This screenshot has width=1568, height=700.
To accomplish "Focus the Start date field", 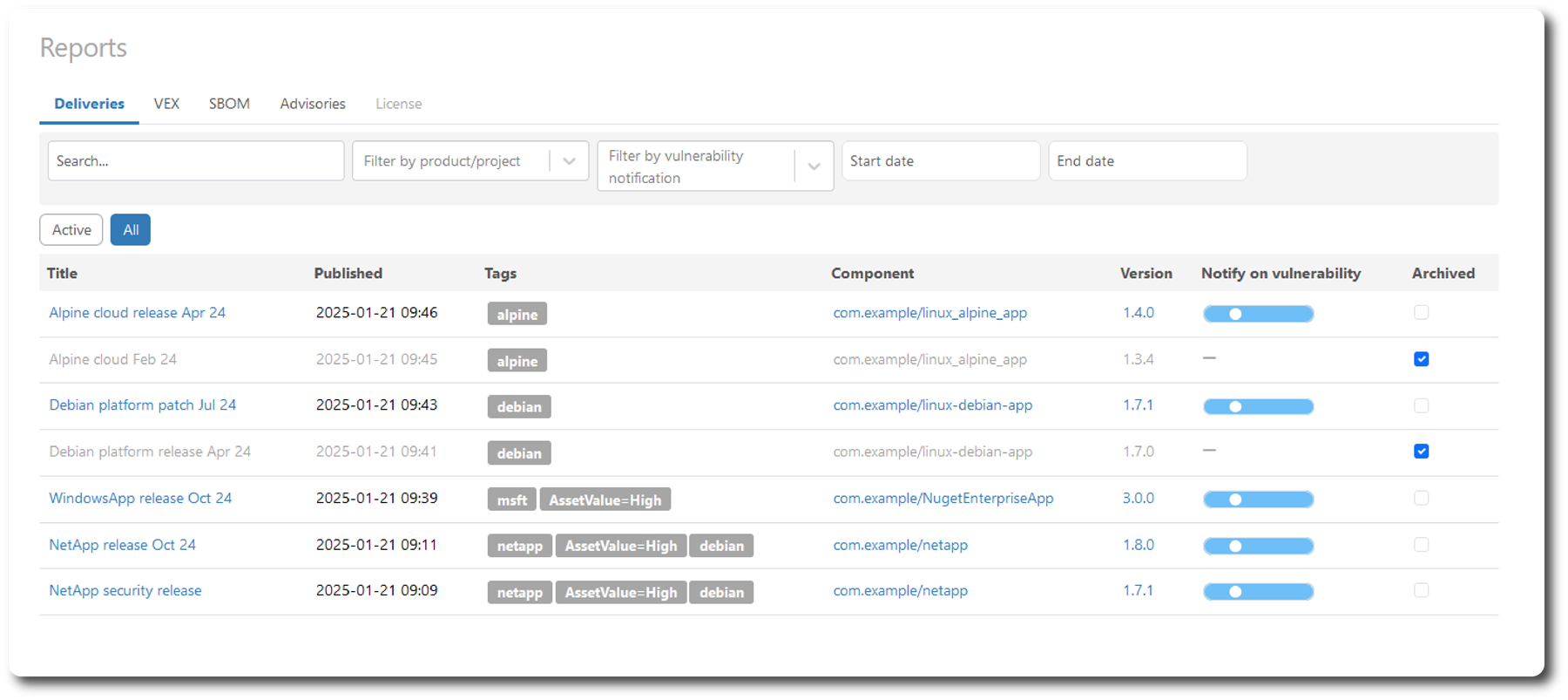I will pos(941,161).
